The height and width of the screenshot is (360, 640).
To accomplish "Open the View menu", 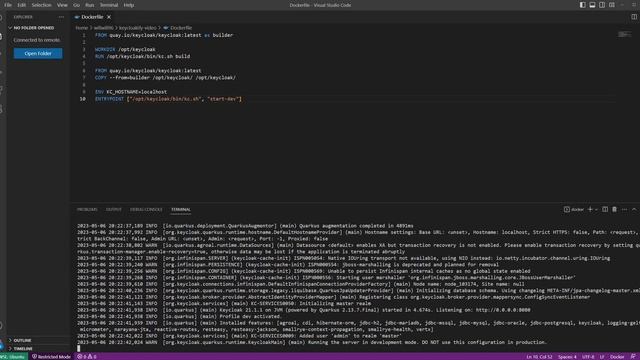I will point(62,5).
